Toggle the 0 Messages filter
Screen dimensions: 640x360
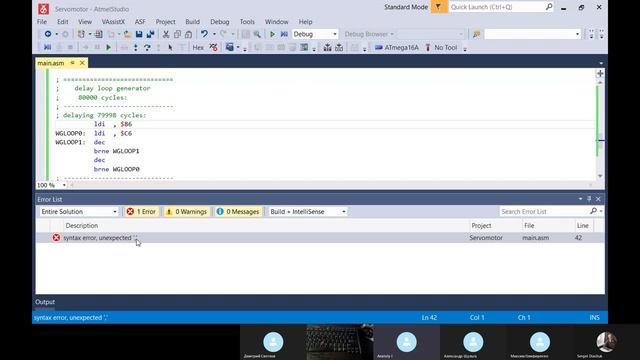click(238, 211)
